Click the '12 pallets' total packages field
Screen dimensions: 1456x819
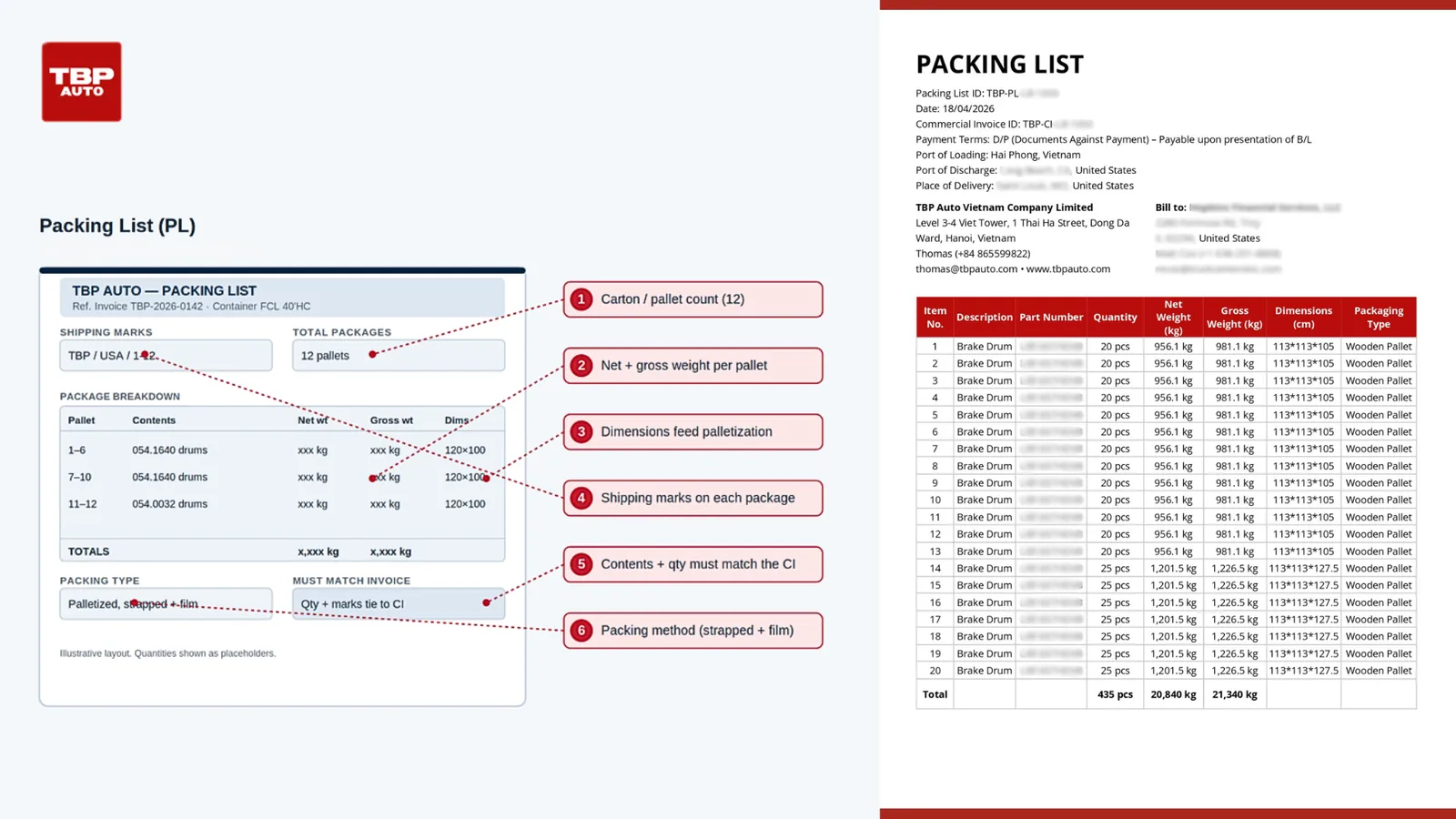[399, 356]
